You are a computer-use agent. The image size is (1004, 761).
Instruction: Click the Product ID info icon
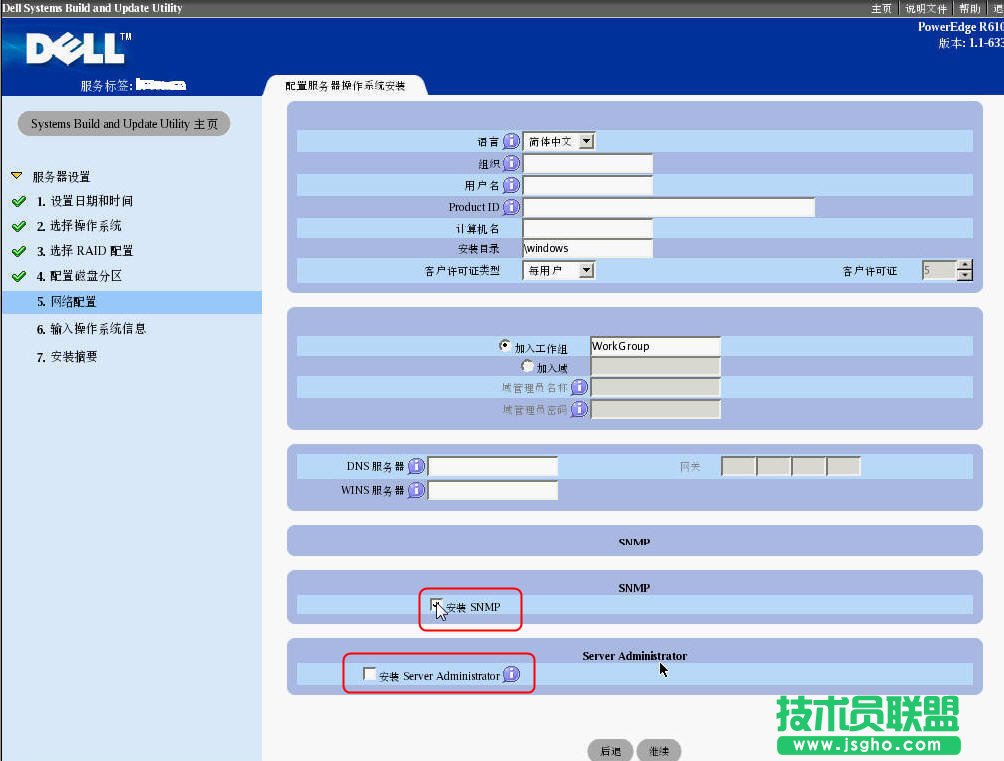pyautogui.click(x=512, y=207)
